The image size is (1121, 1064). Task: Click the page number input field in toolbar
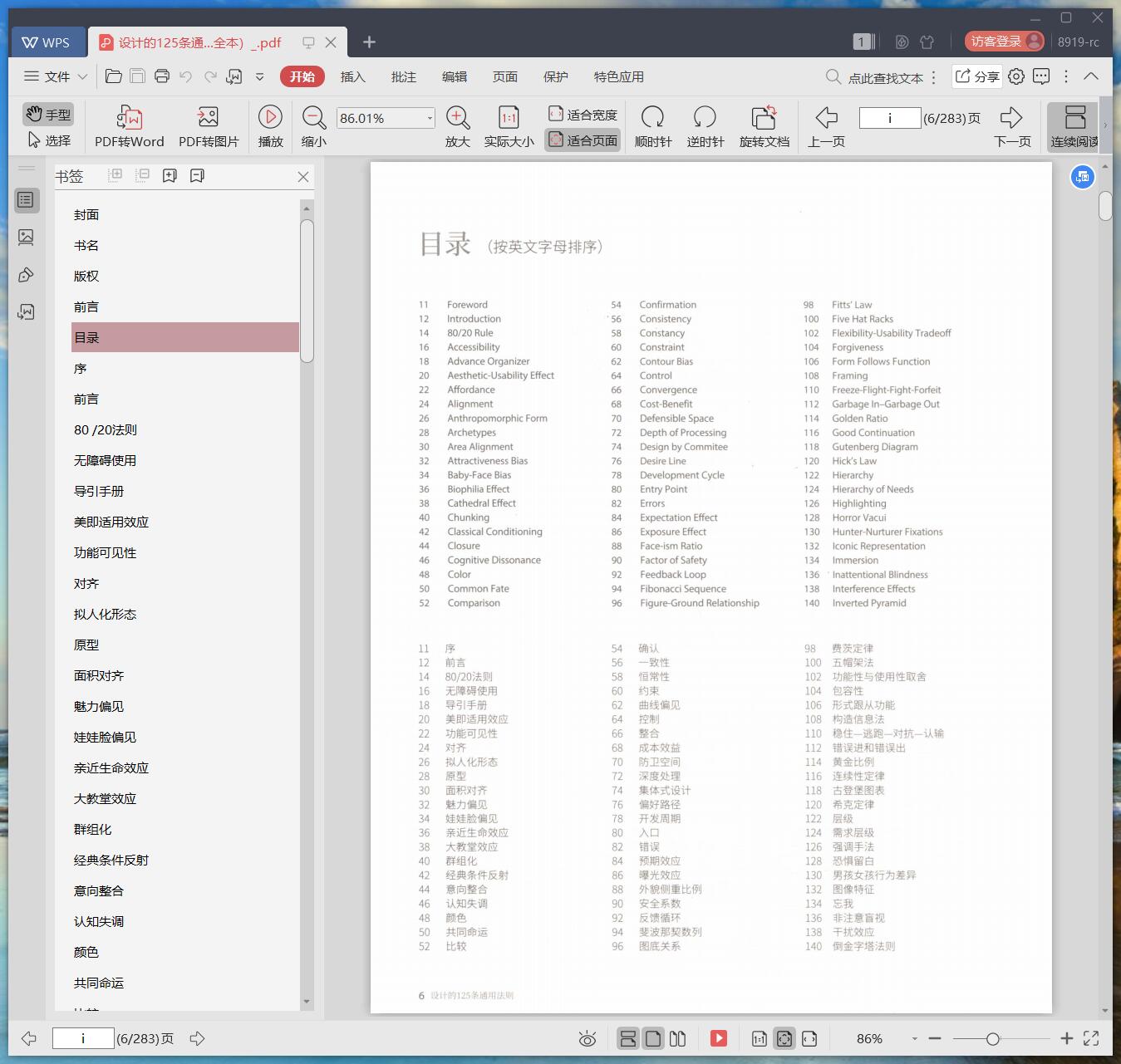click(889, 118)
